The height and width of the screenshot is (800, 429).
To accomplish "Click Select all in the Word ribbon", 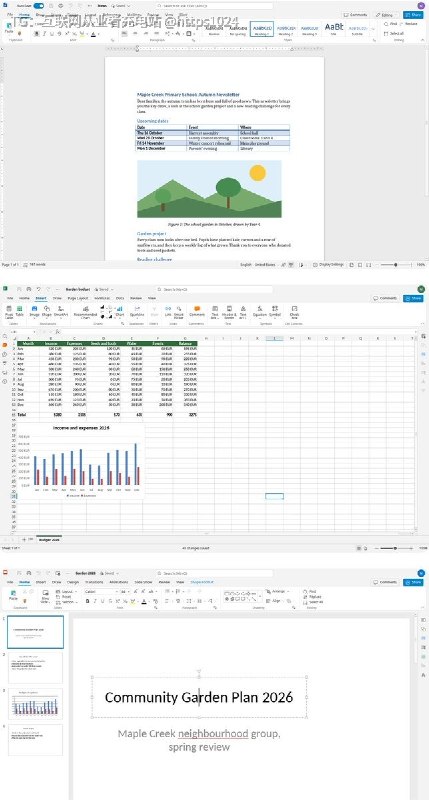I will tap(394, 33).
